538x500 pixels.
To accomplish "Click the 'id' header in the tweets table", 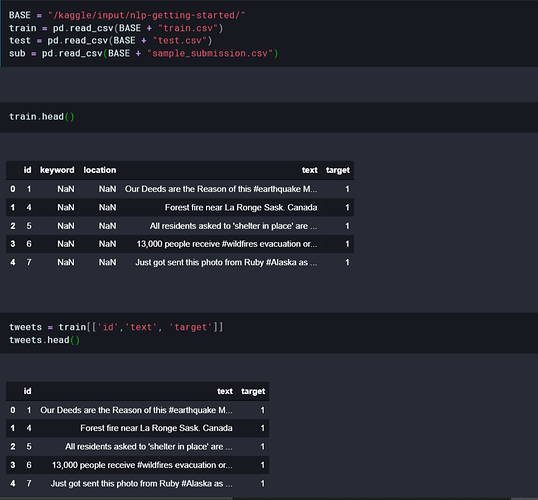I will [x=27, y=391].
